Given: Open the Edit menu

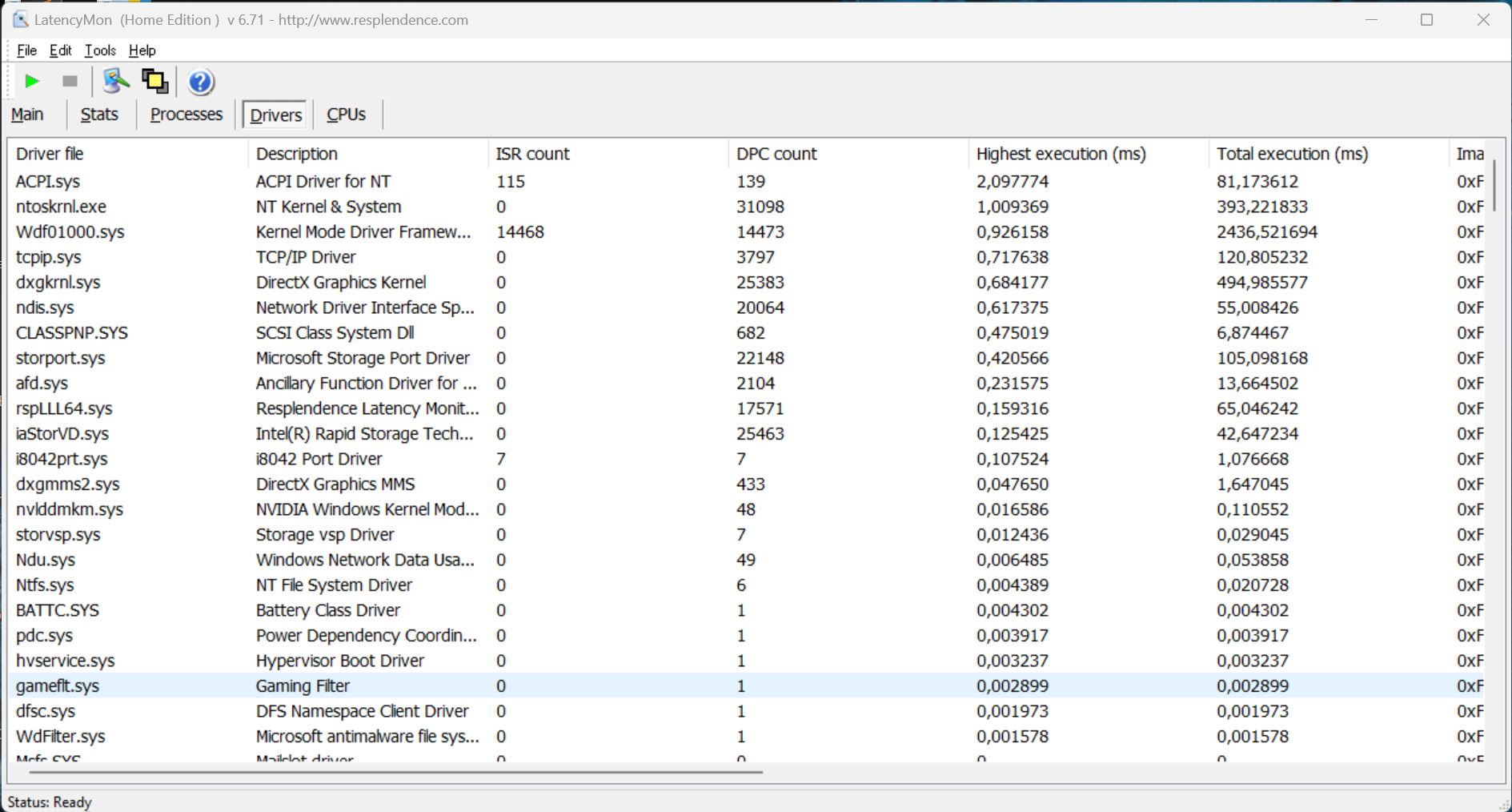Looking at the screenshot, I should 60,50.
